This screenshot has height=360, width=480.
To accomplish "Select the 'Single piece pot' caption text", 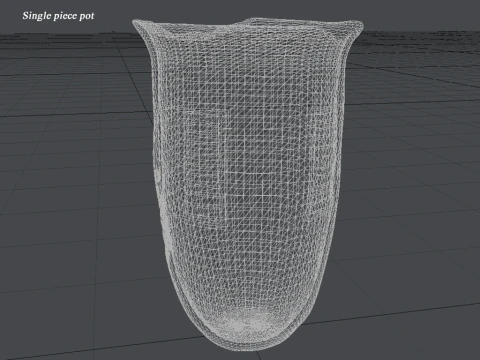I will click(58, 16).
